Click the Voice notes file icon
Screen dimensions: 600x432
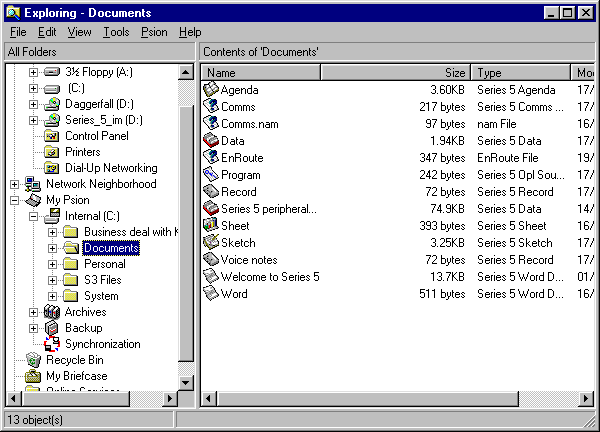(x=210, y=259)
